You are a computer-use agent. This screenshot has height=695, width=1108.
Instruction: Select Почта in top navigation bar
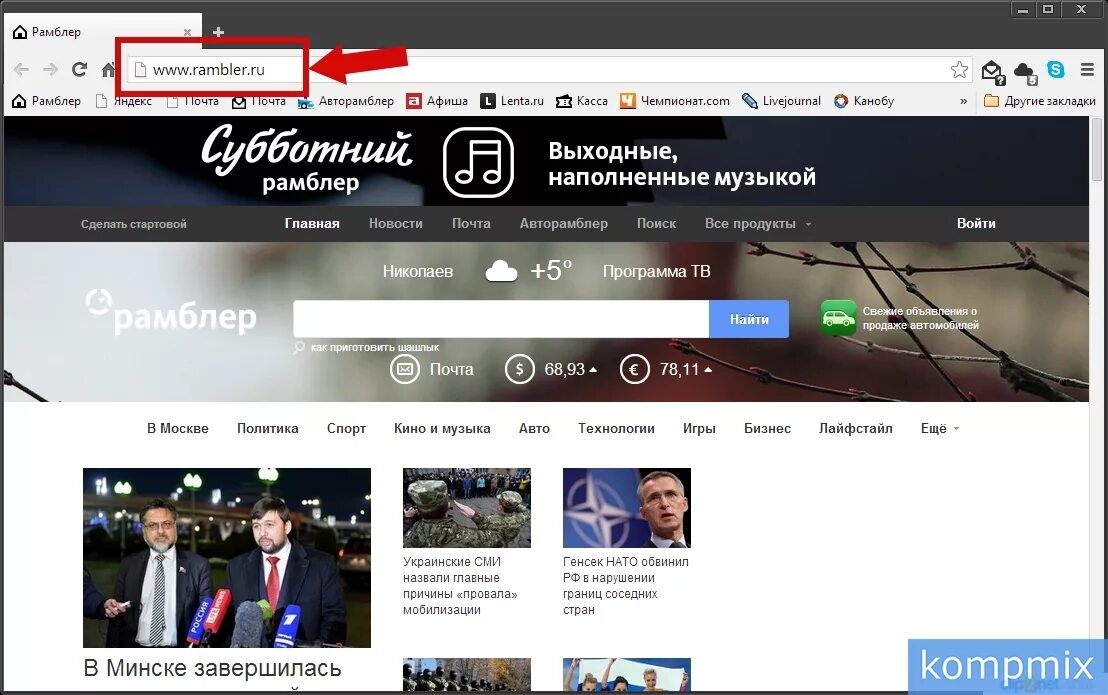click(x=471, y=223)
